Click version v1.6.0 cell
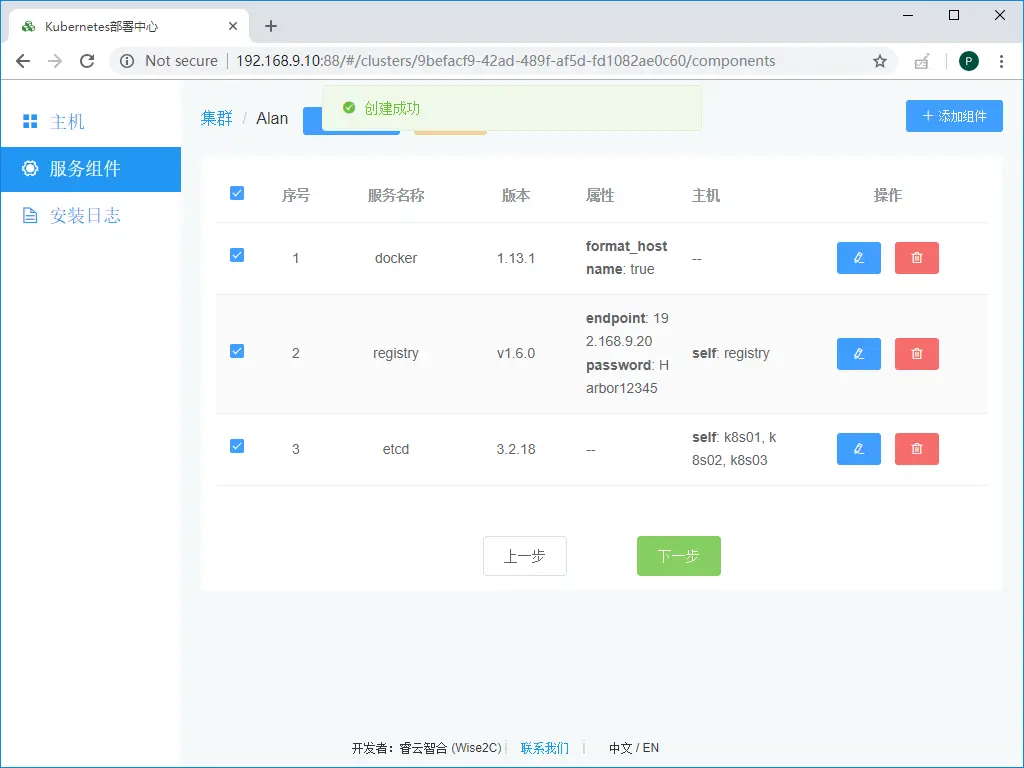This screenshot has width=1024, height=768. [x=516, y=353]
